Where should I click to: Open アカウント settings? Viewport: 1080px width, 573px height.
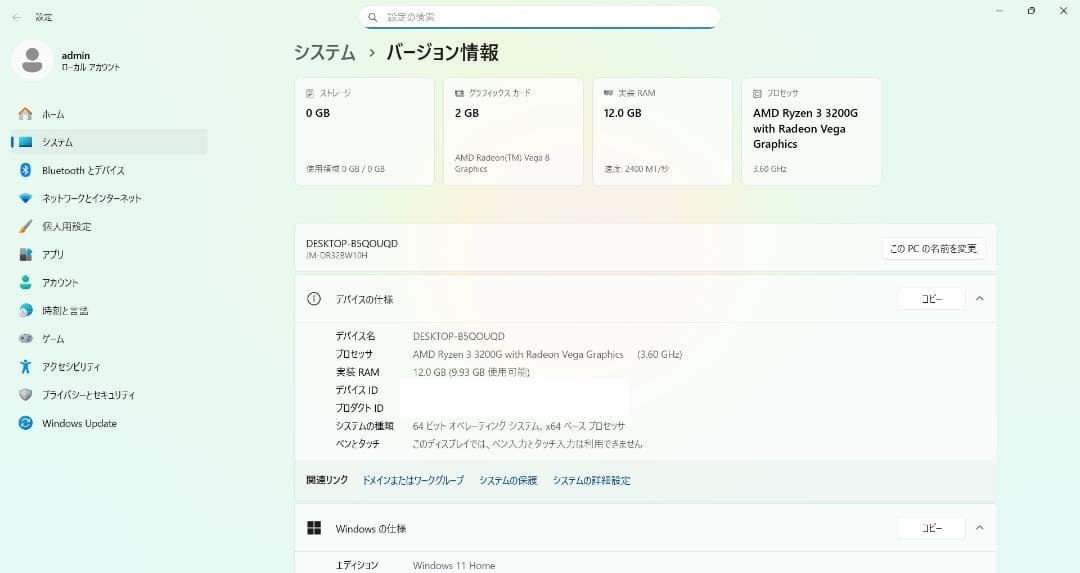click(x=110, y=282)
